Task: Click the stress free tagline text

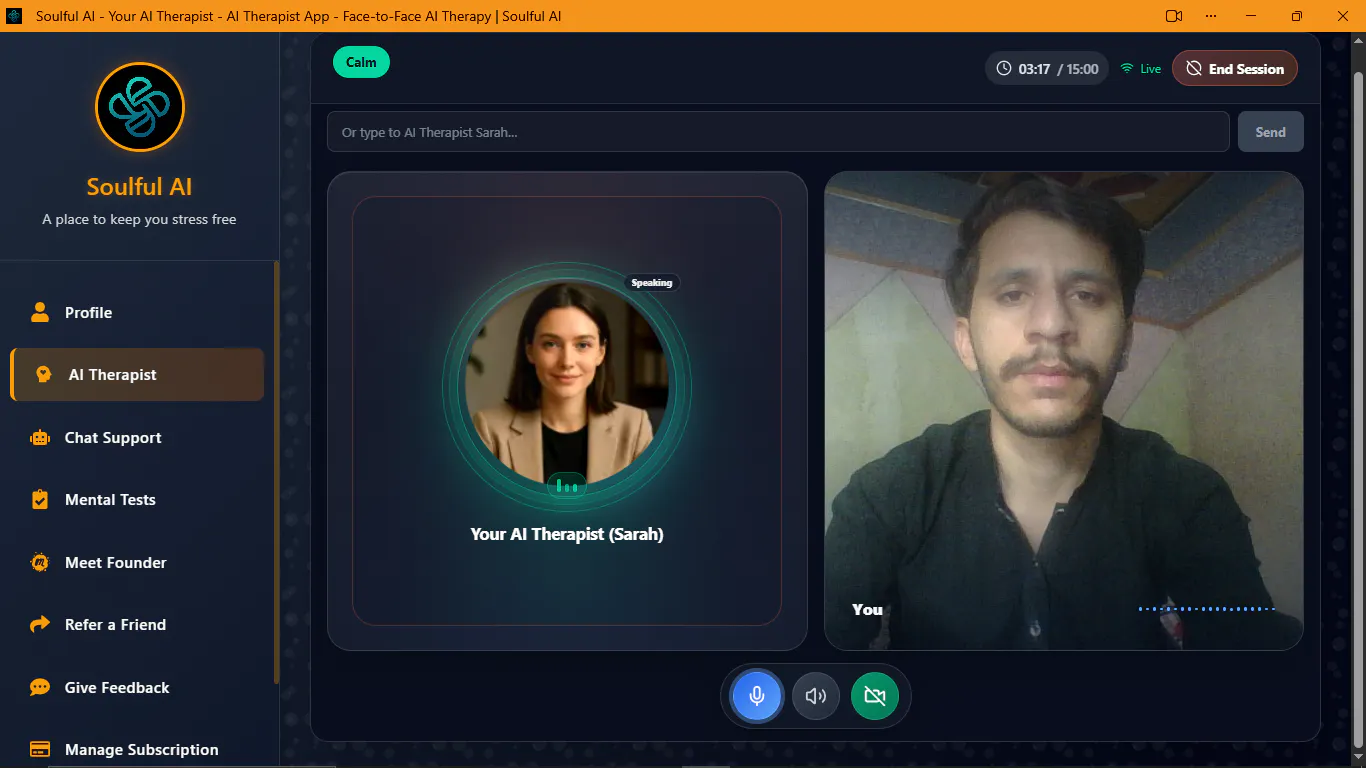Action: (139, 219)
